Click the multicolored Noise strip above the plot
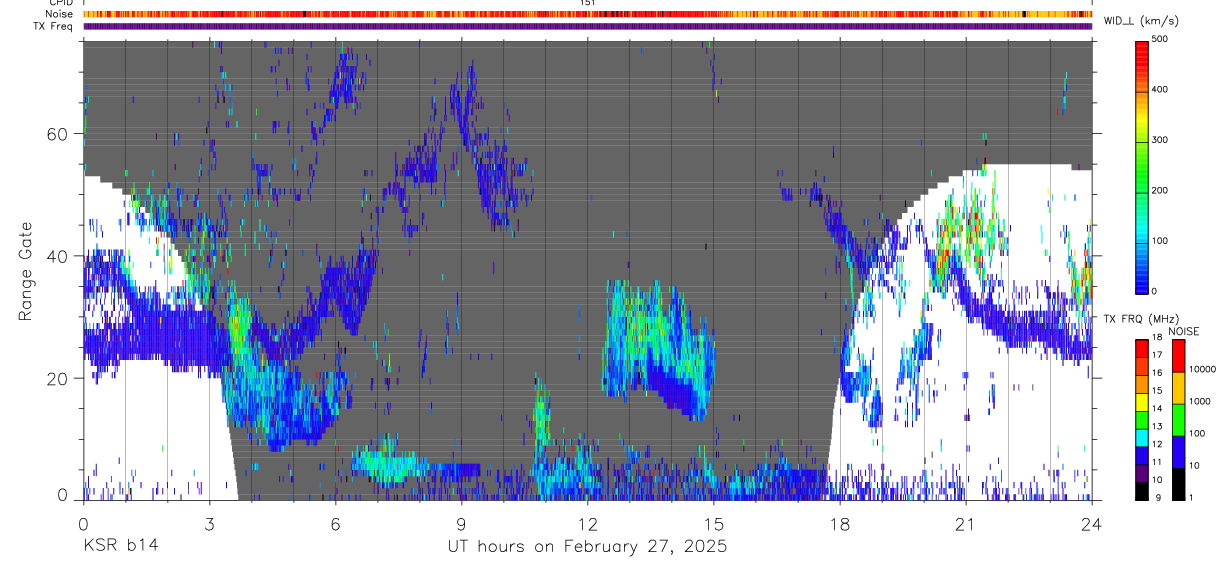Viewport: 1228px width, 567px height. [587, 15]
